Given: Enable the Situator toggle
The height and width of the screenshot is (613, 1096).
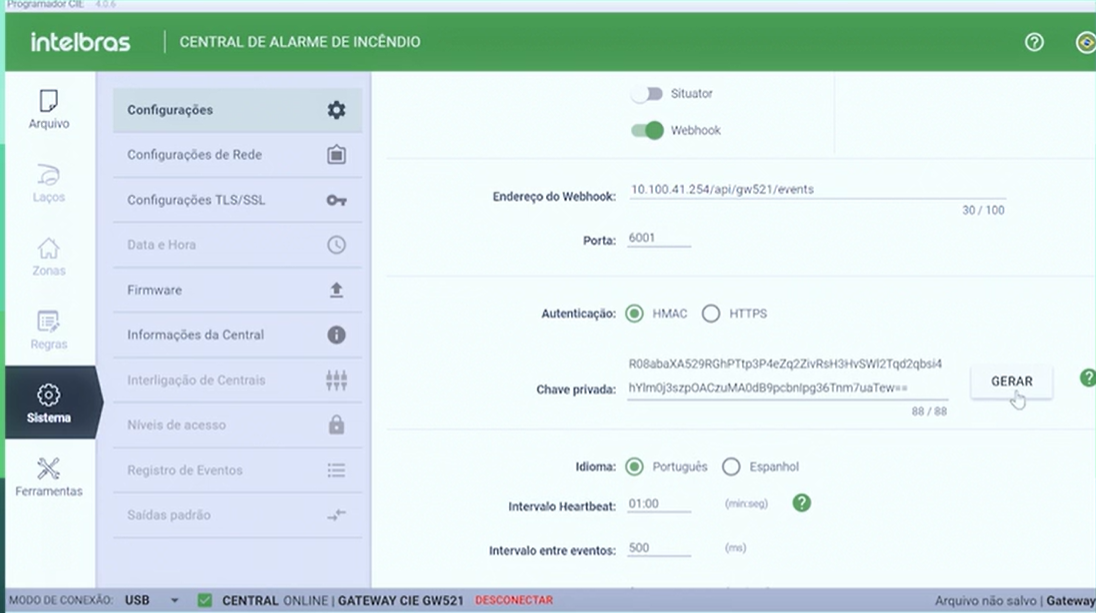Looking at the screenshot, I should pos(647,94).
